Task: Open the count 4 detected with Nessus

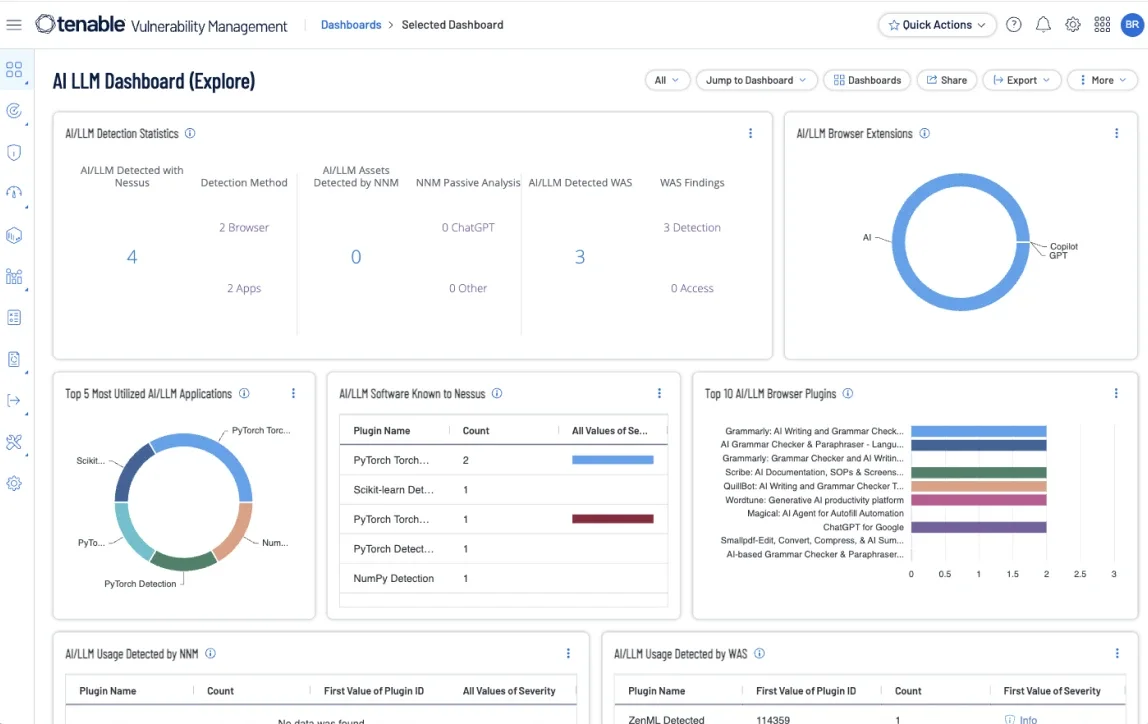Action: (132, 257)
